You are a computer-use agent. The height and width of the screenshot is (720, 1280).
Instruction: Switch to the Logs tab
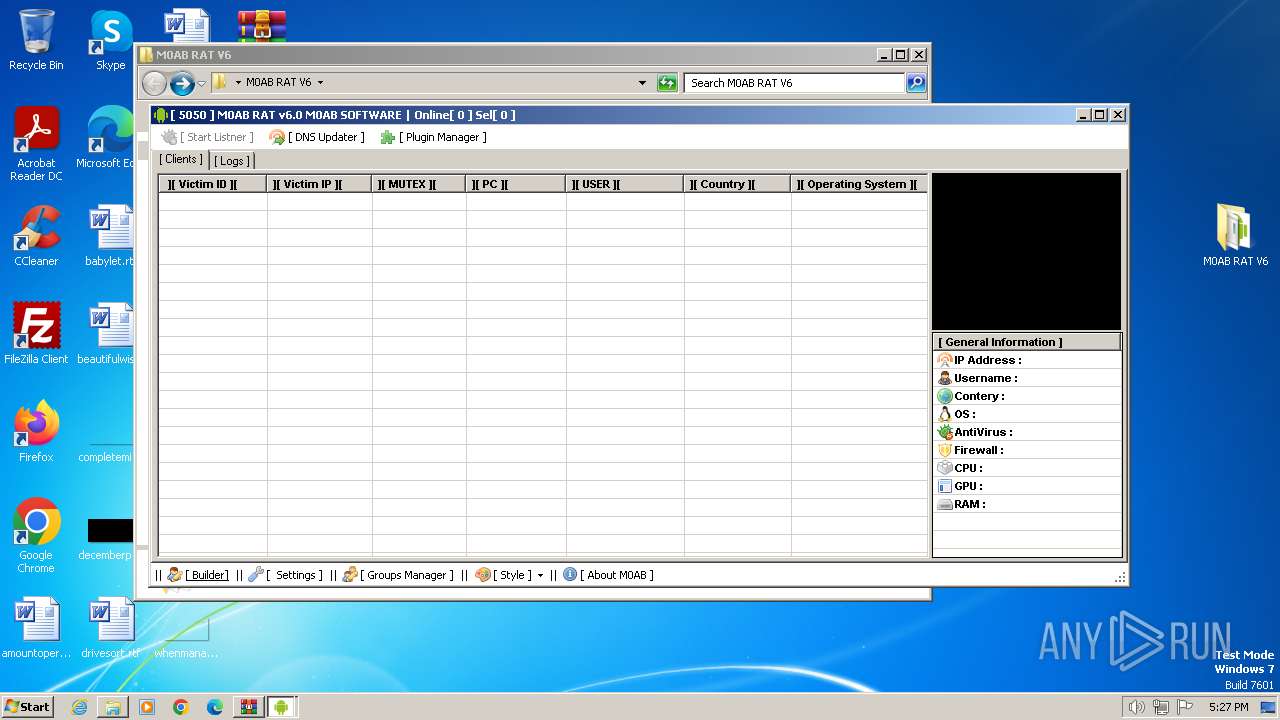(231, 160)
